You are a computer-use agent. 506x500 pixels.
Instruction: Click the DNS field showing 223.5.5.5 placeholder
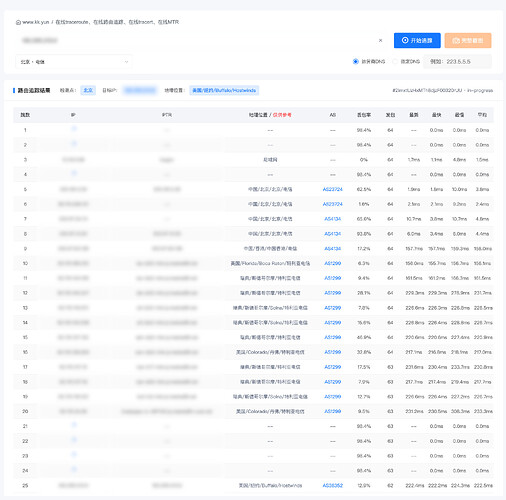click(x=457, y=62)
